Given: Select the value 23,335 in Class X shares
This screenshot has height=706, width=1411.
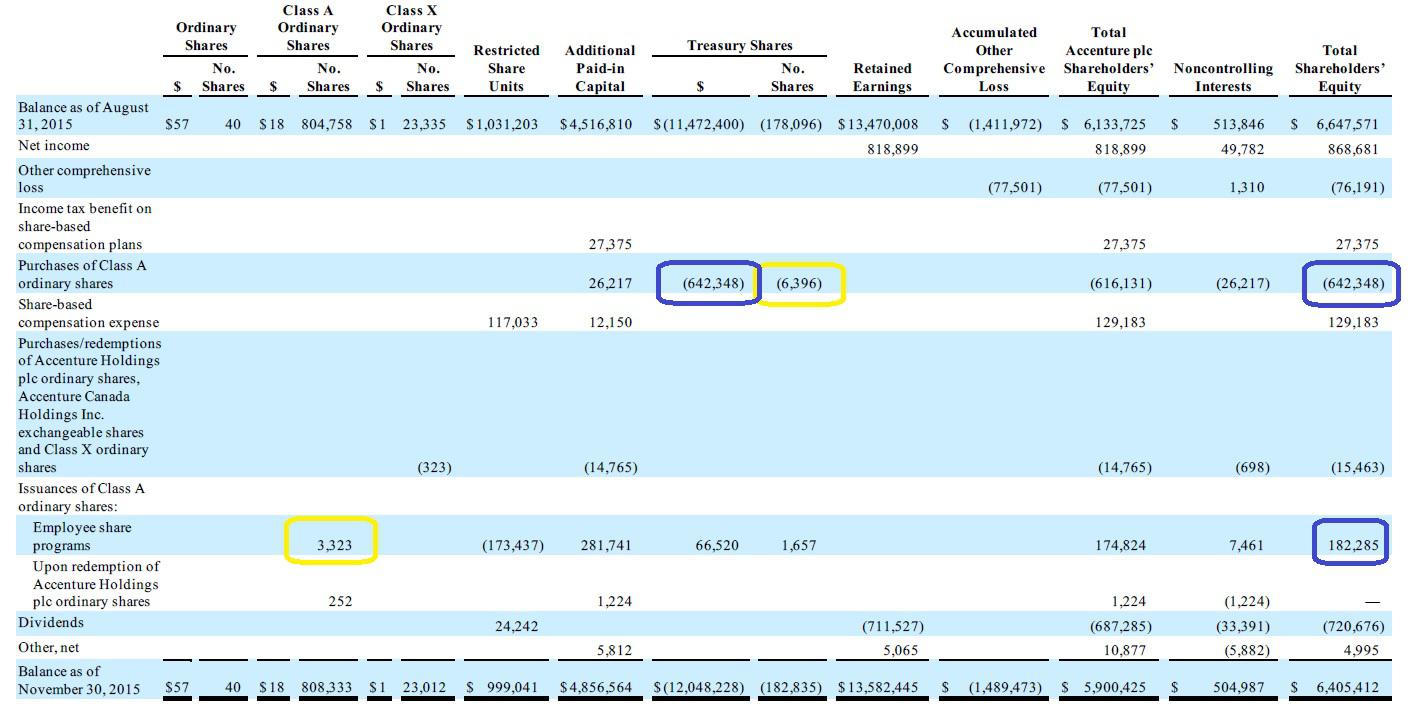Looking at the screenshot, I should click(426, 125).
